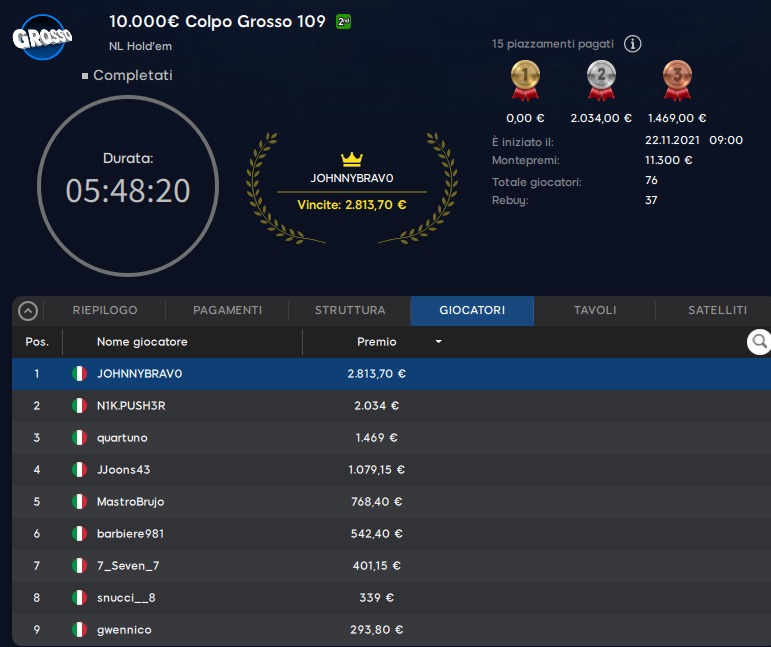Select the Giocatori tab
This screenshot has height=647, width=771.
pyautogui.click(x=472, y=310)
